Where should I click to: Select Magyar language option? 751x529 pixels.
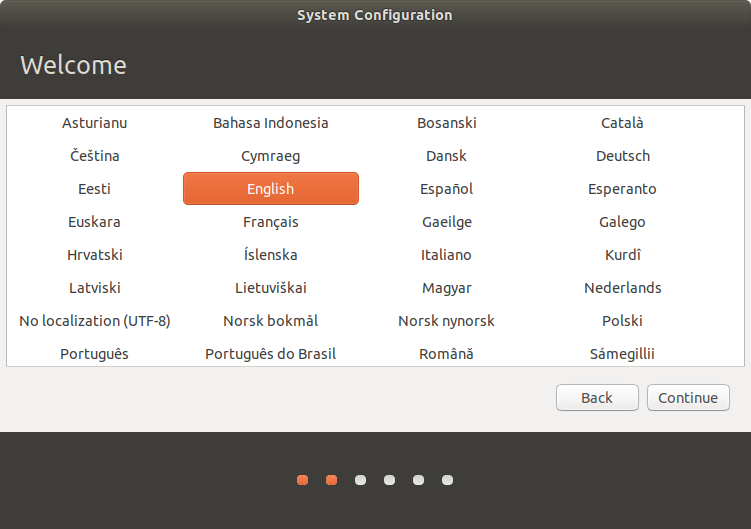(x=447, y=288)
